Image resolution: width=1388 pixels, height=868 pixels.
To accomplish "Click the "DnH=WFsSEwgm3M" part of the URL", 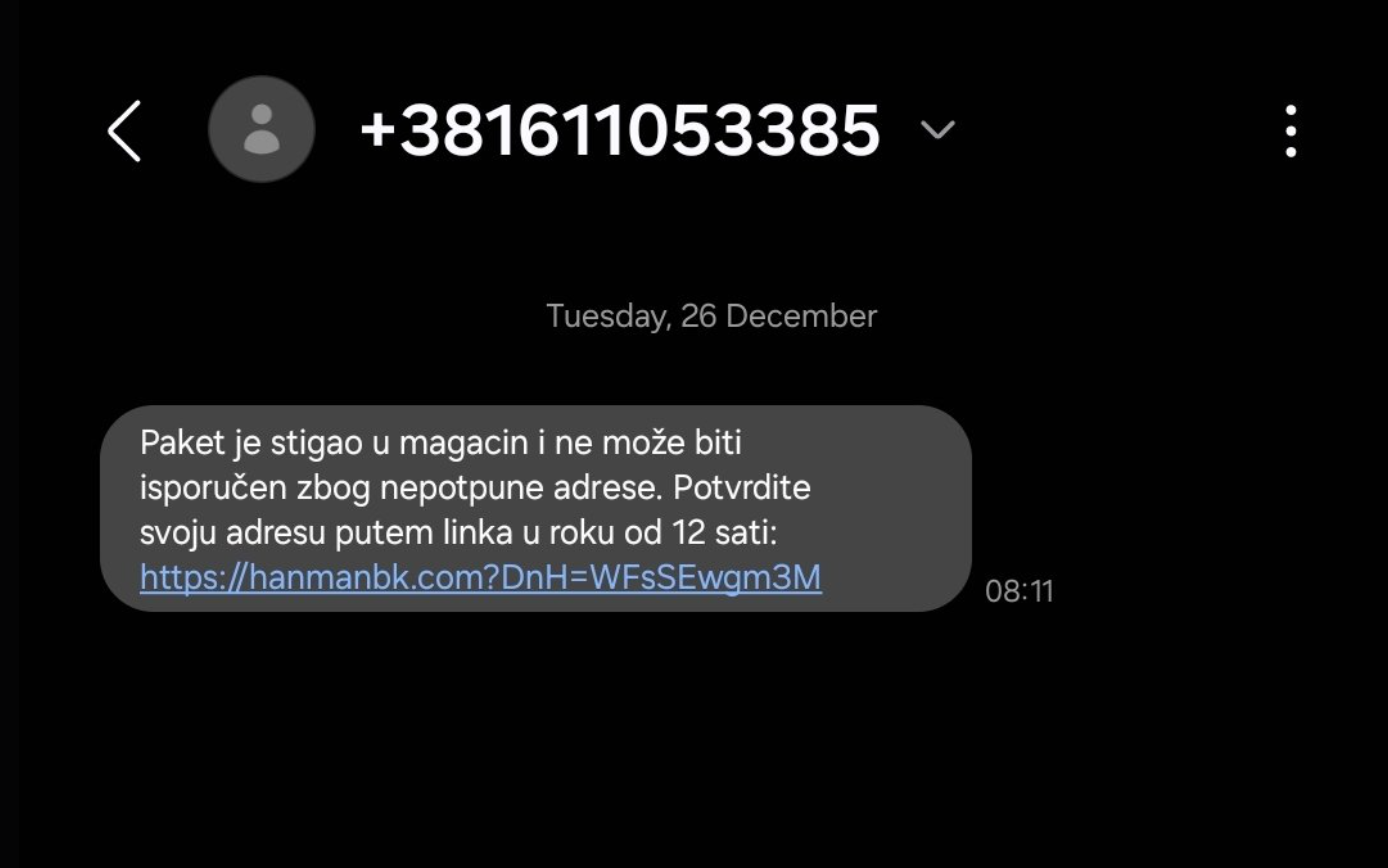I will click(661, 578).
